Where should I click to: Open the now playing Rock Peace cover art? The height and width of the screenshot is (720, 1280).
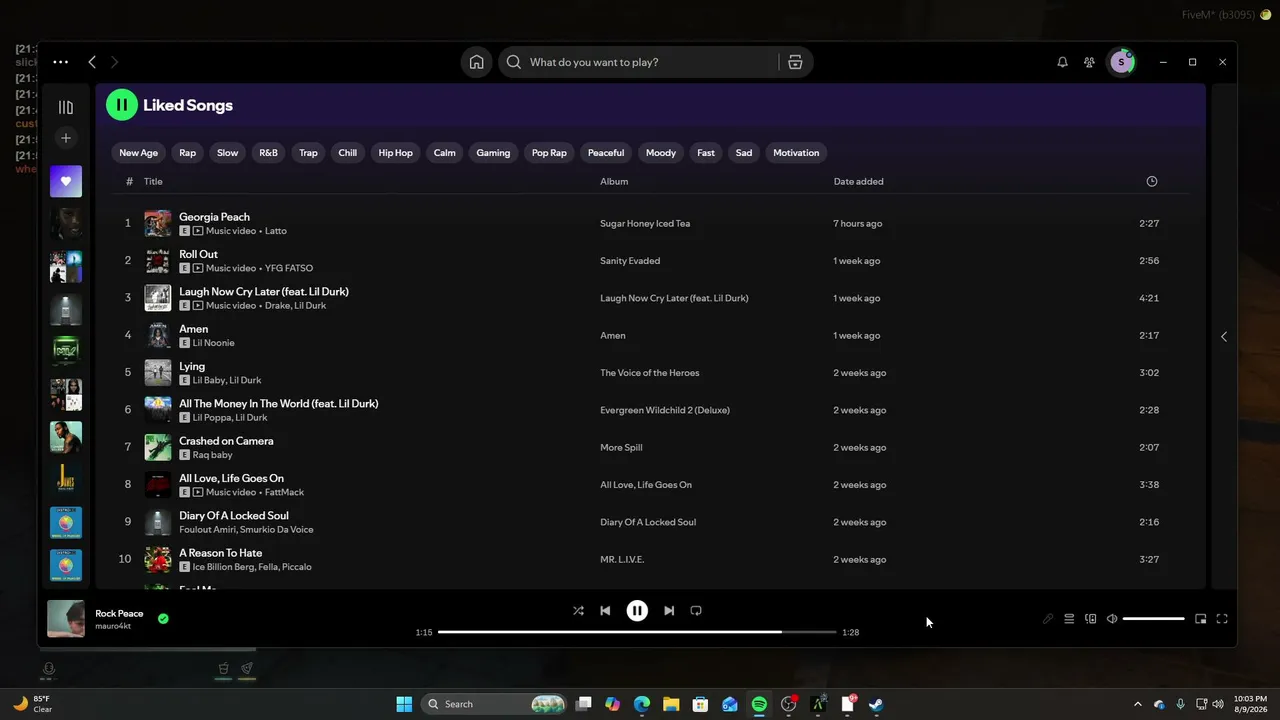click(66, 619)
